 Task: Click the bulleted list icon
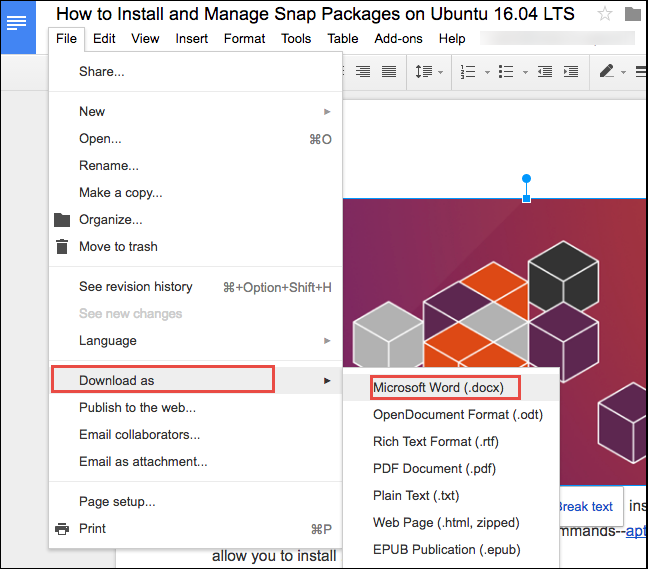(506, 72)
